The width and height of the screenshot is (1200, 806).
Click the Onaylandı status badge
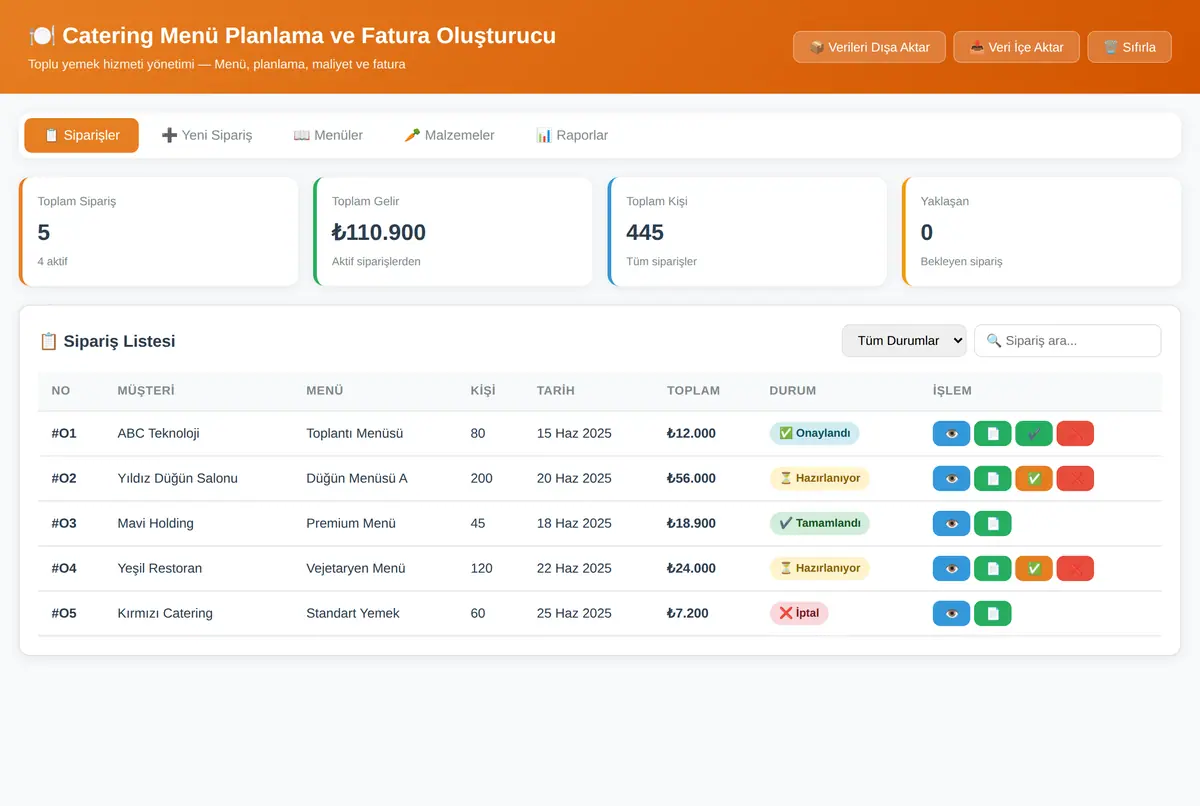coord(814,434)
